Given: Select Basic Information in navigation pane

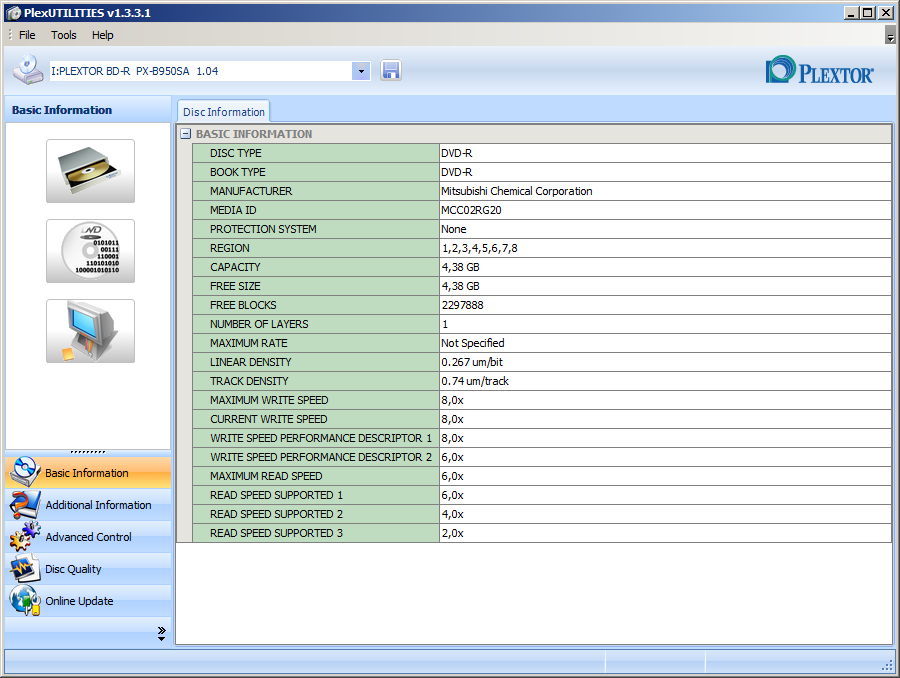Looking at the screenshot, I should (x=87, y=473).
